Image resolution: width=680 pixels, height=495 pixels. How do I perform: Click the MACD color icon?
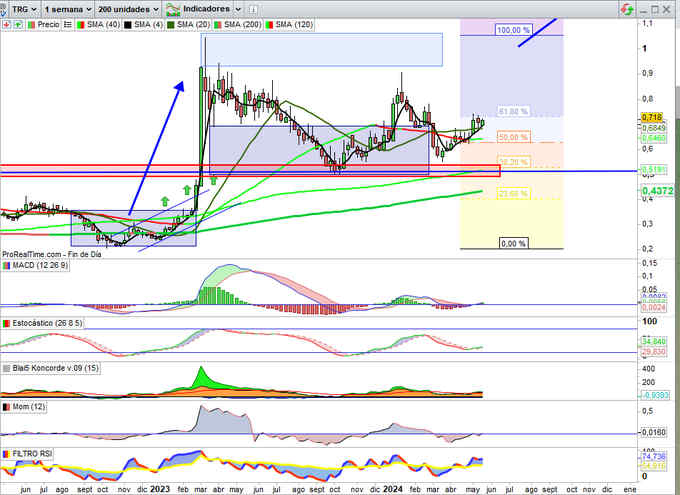7,265
